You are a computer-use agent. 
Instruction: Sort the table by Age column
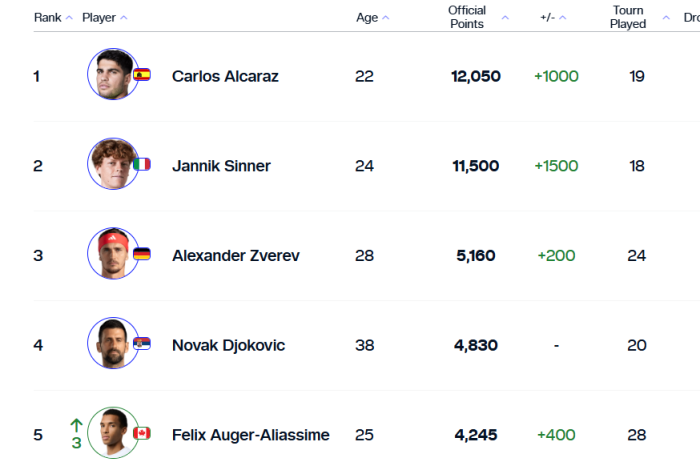(372, 18)
